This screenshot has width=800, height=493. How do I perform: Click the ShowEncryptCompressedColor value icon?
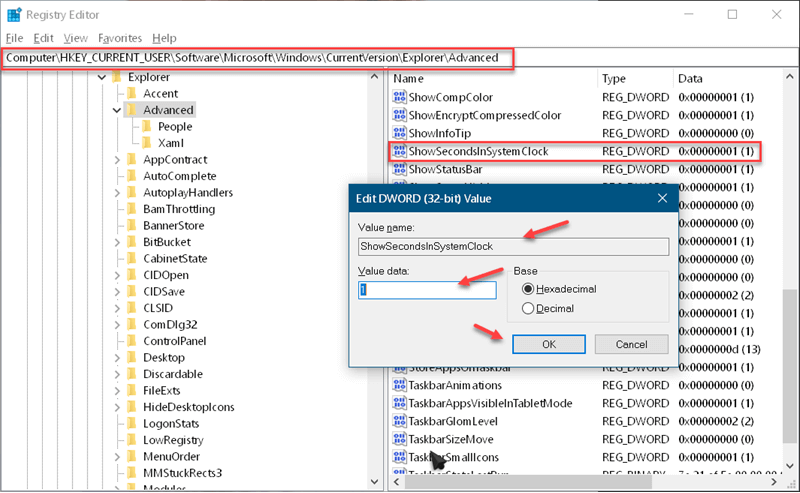[399, 115]
